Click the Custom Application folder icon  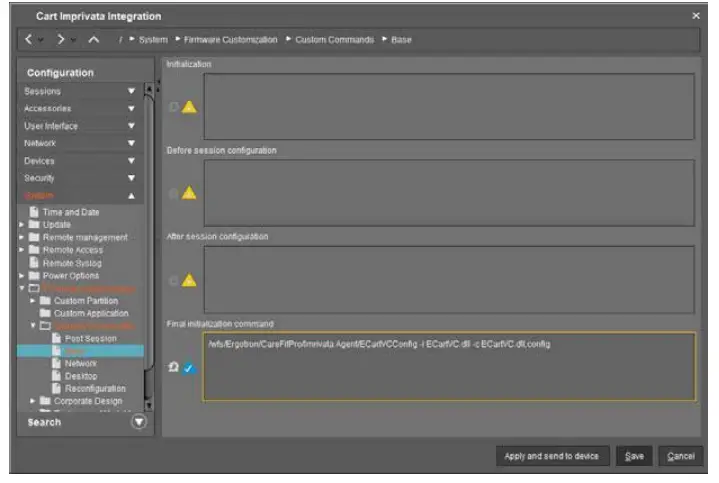[x=45, y=313]
